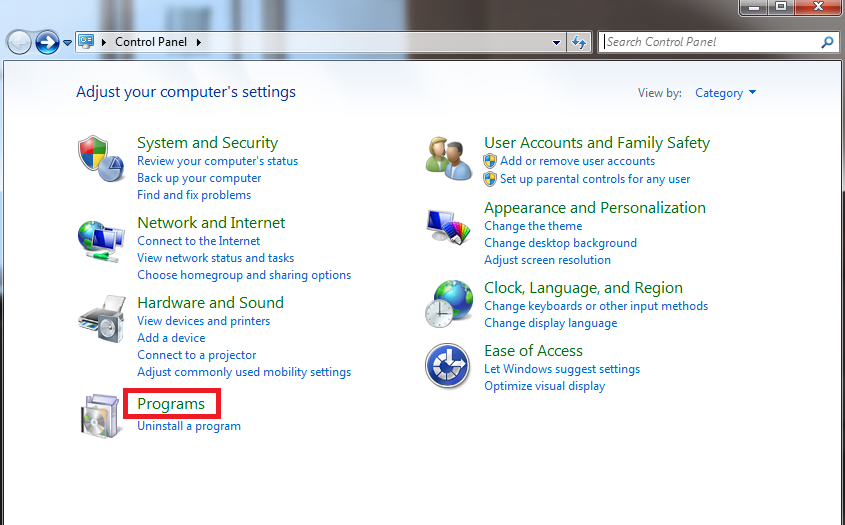Click Set up parental controls for any user
Screen dimensions: 845x525
coord(595,179)
